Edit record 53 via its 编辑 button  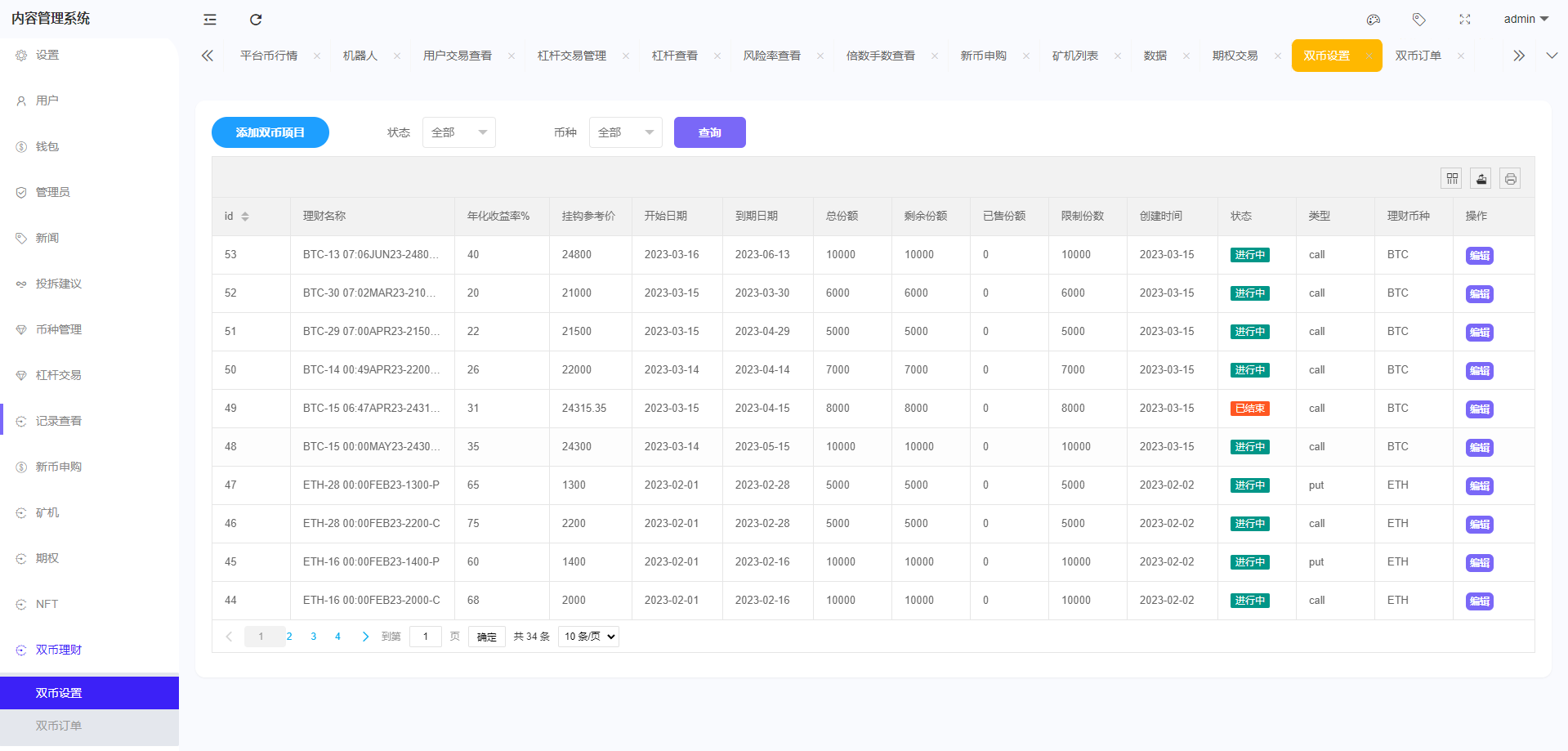(x=1479, y=255)
